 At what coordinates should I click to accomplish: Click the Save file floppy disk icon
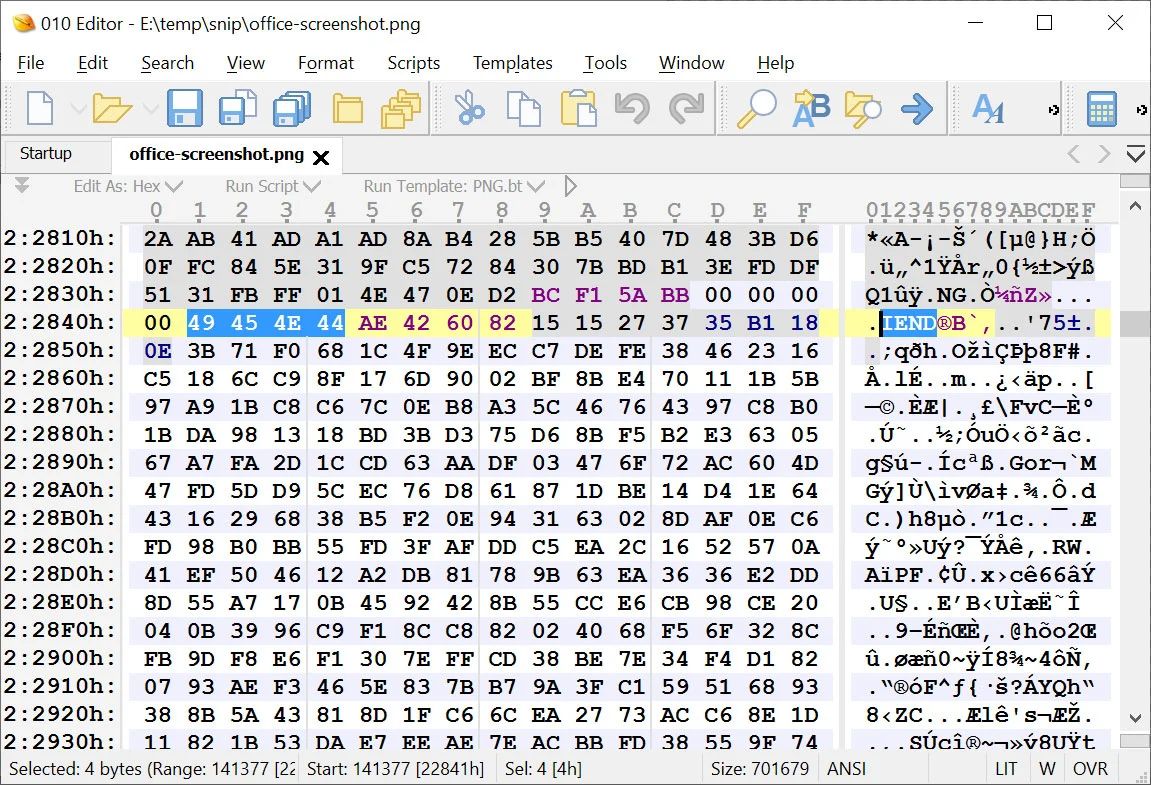(x=184, y=108)
